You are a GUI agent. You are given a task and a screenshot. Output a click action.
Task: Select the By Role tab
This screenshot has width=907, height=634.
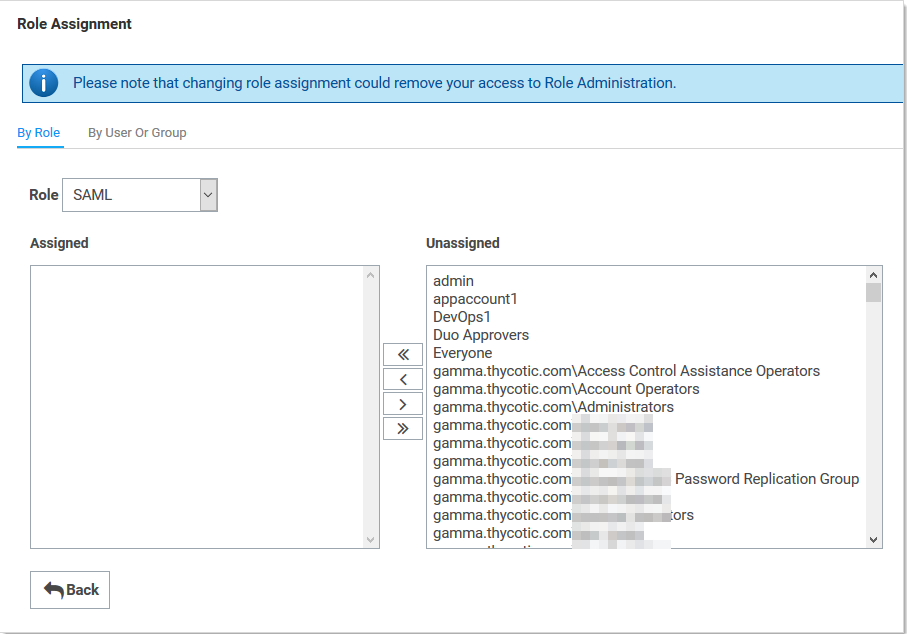coord(39,133)
